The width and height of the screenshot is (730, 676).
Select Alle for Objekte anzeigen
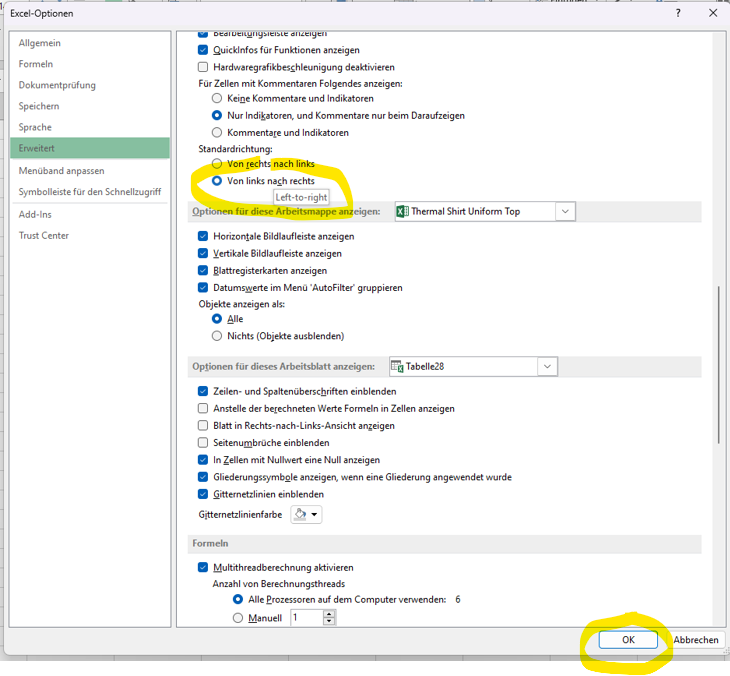pyautogui.click(x=217, y=318)
